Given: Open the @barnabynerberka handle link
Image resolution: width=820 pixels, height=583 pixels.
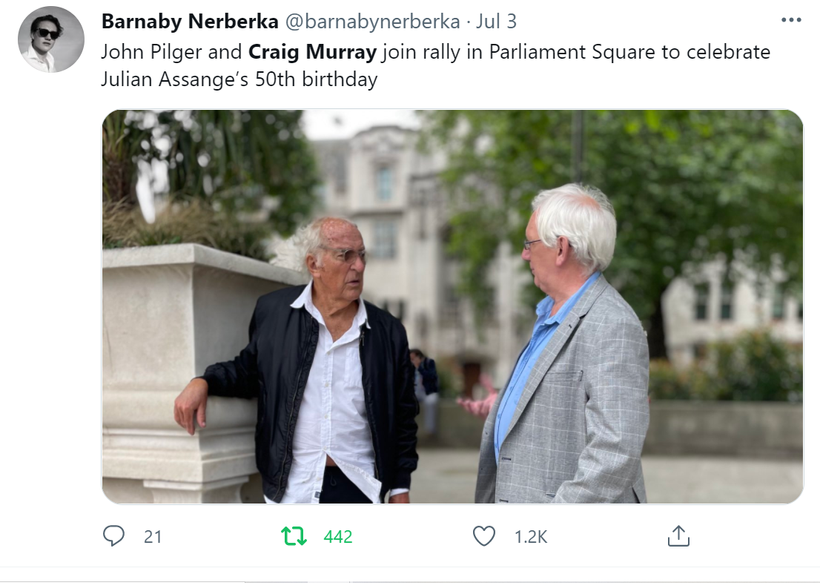Looking at the screenshot, I should click(372, 21).
